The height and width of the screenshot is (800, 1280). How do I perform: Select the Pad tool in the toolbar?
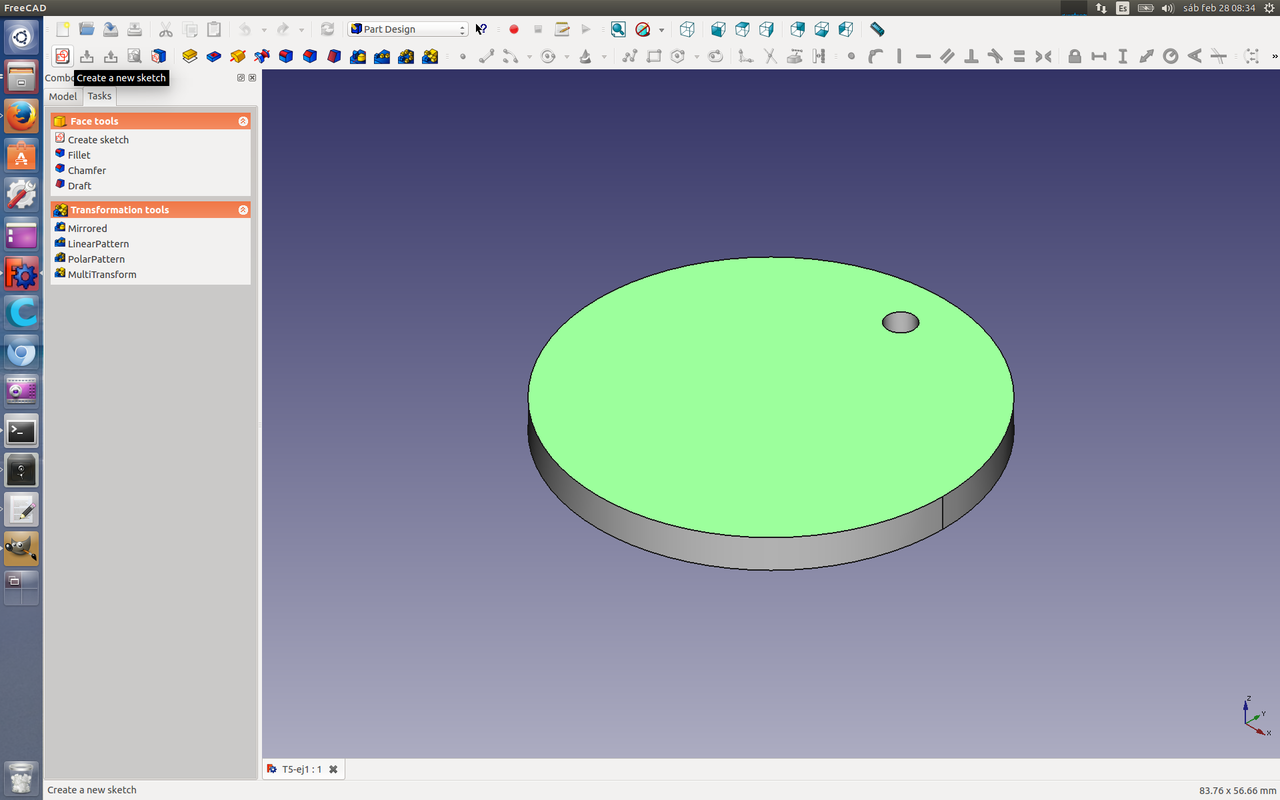click(x=189, y=56)
